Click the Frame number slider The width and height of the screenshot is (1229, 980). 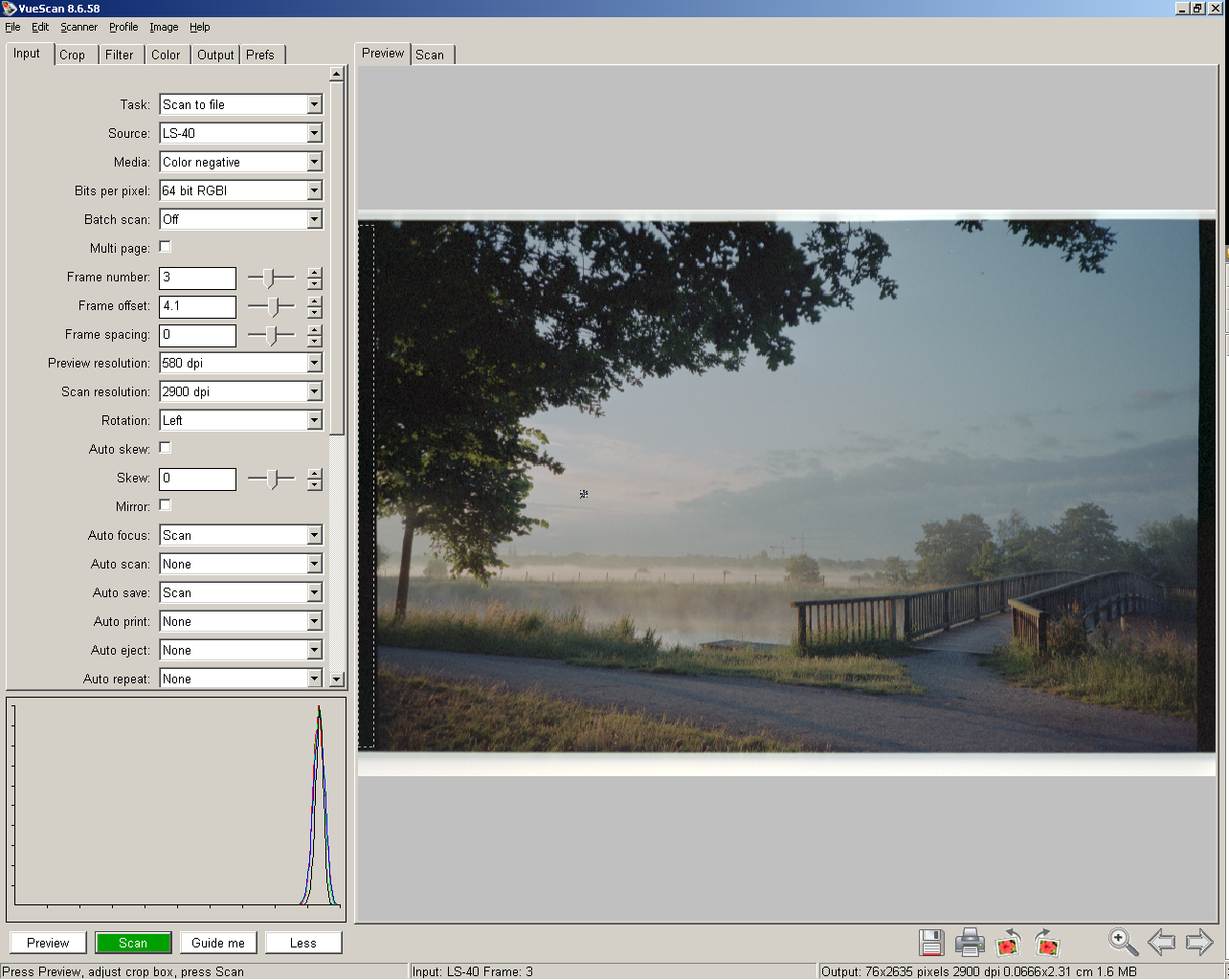coord(271,278)
